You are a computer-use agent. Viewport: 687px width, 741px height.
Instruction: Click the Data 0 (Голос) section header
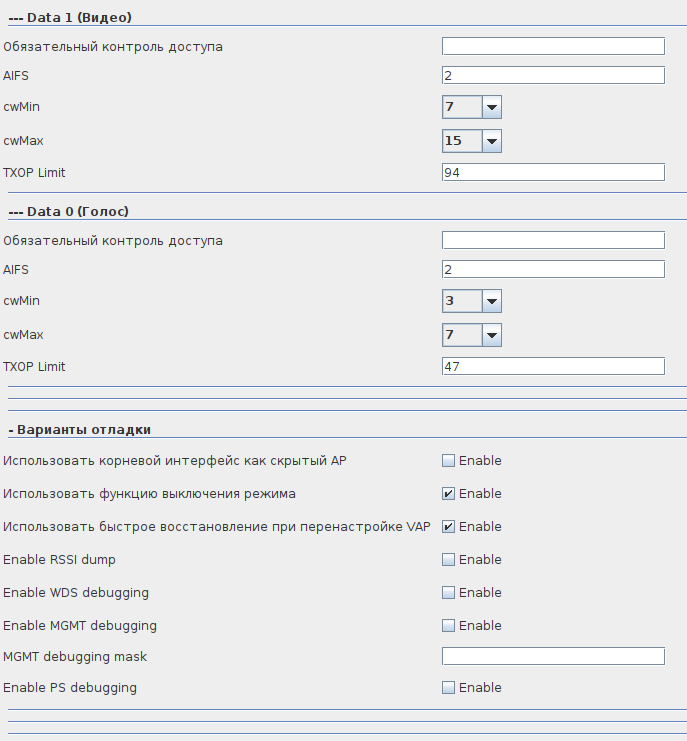click(x=69, y=211)
